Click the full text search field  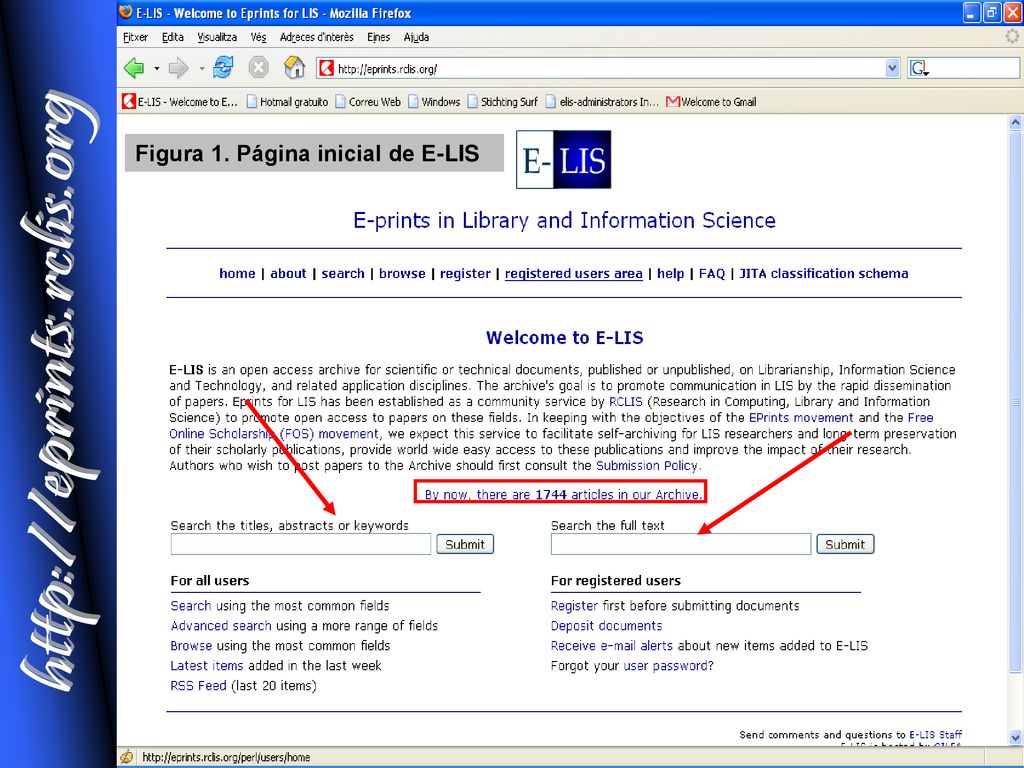click(681, 544)
